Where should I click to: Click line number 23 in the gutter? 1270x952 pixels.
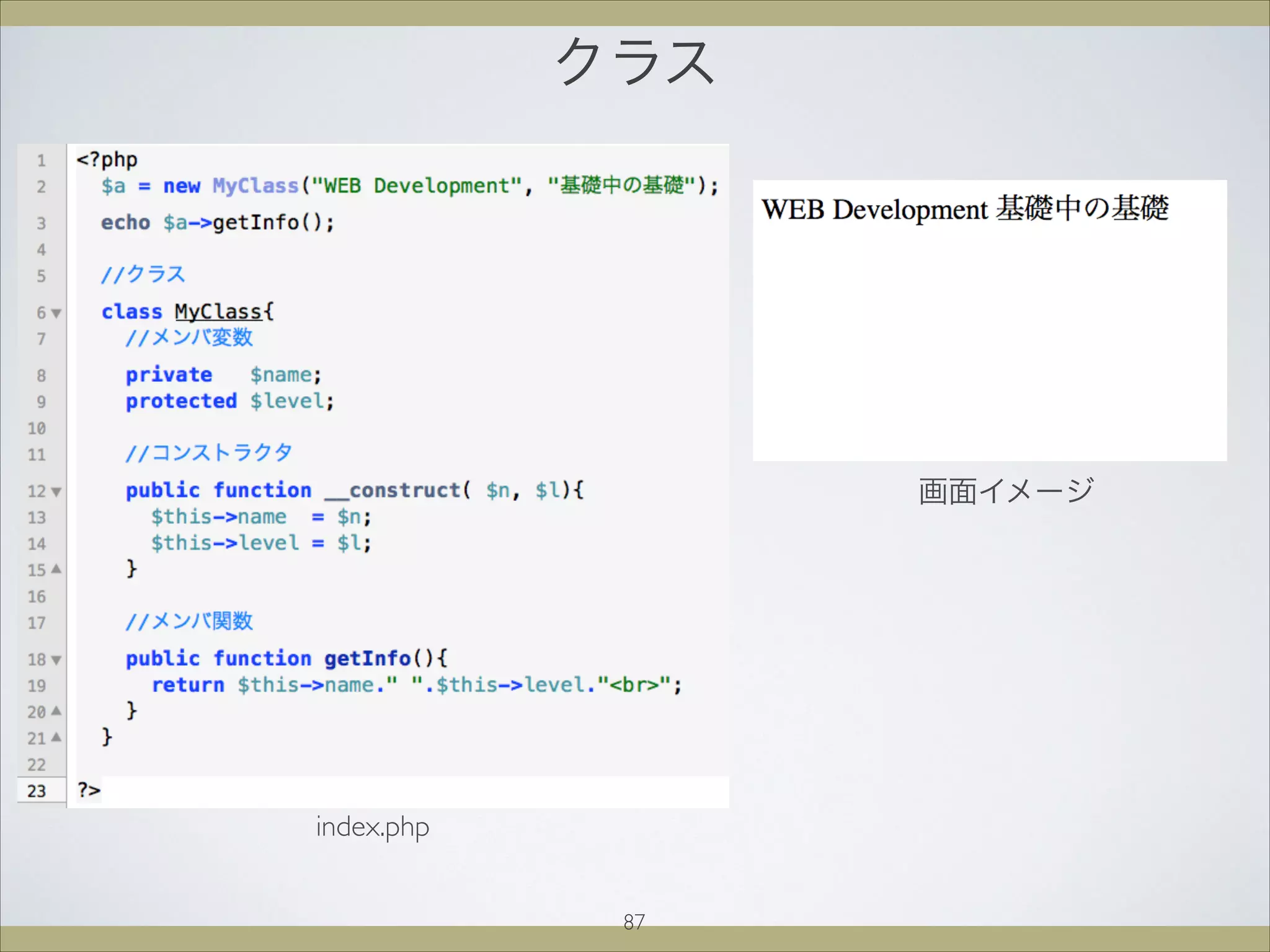(x=37, y=791)
